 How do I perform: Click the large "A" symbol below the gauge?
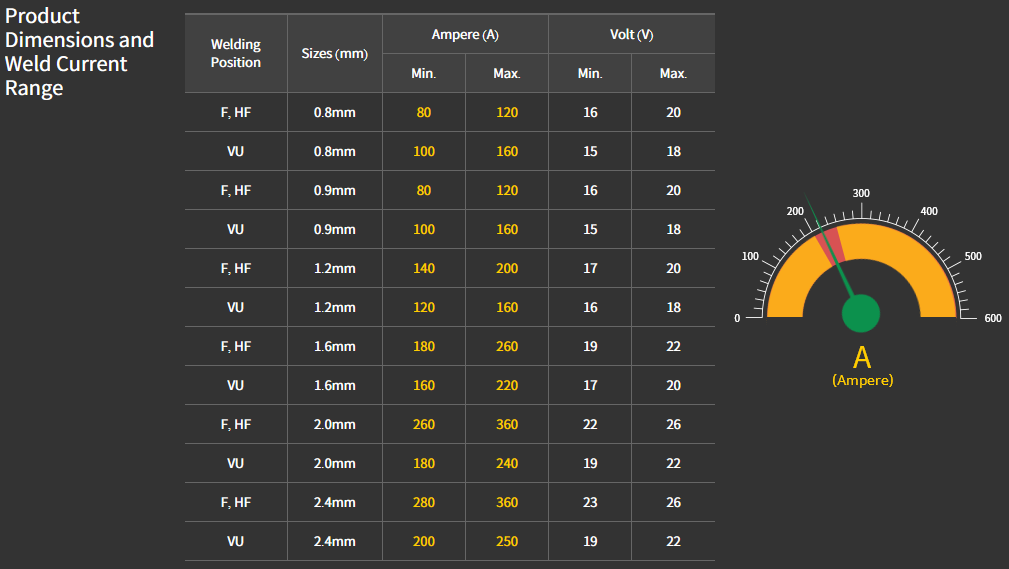coord(862,357)
